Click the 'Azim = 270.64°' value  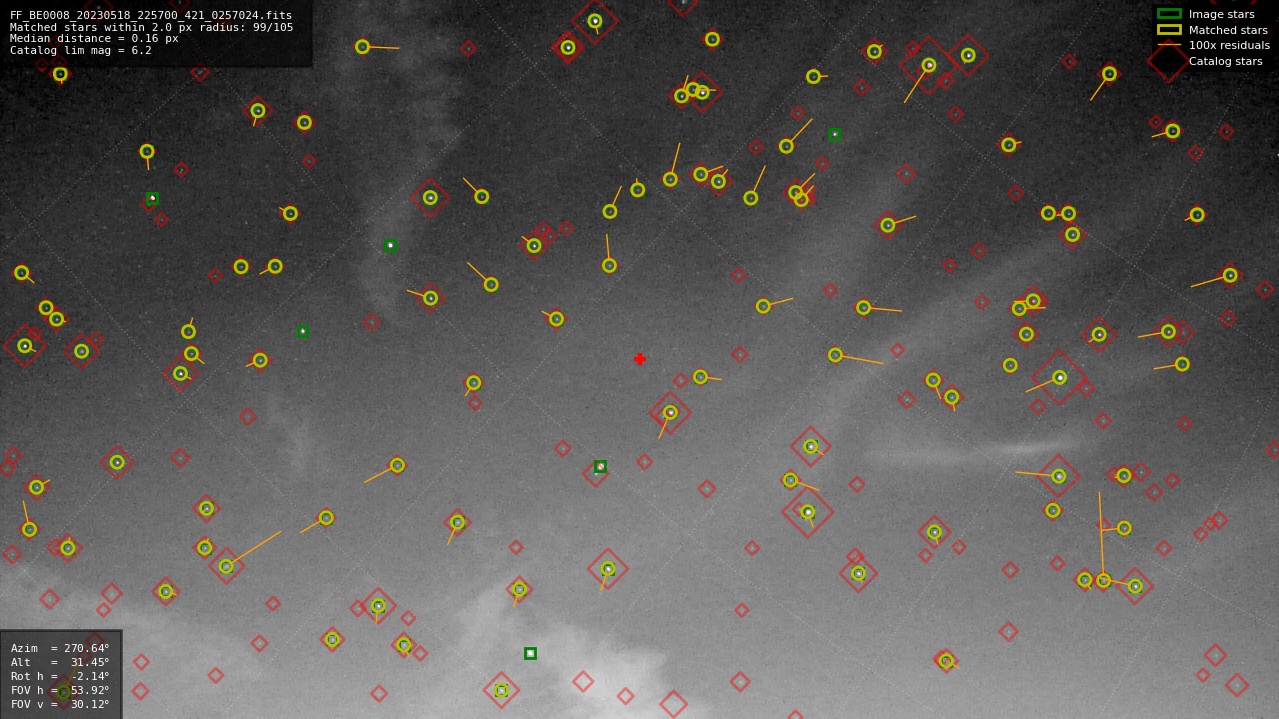pos(60,648)
